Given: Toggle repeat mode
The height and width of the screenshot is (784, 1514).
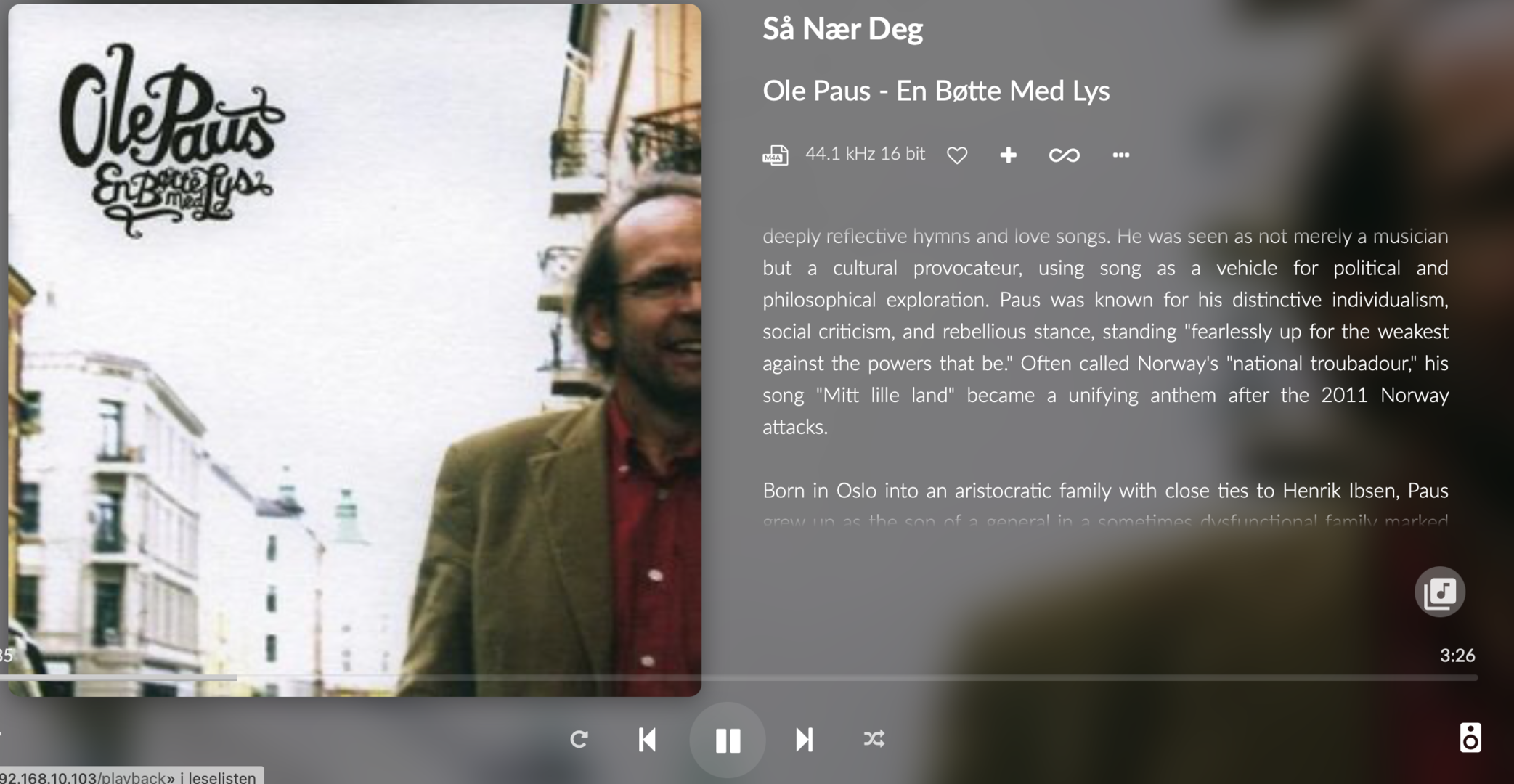Looking at the screenshot, I should click(579, 739).
